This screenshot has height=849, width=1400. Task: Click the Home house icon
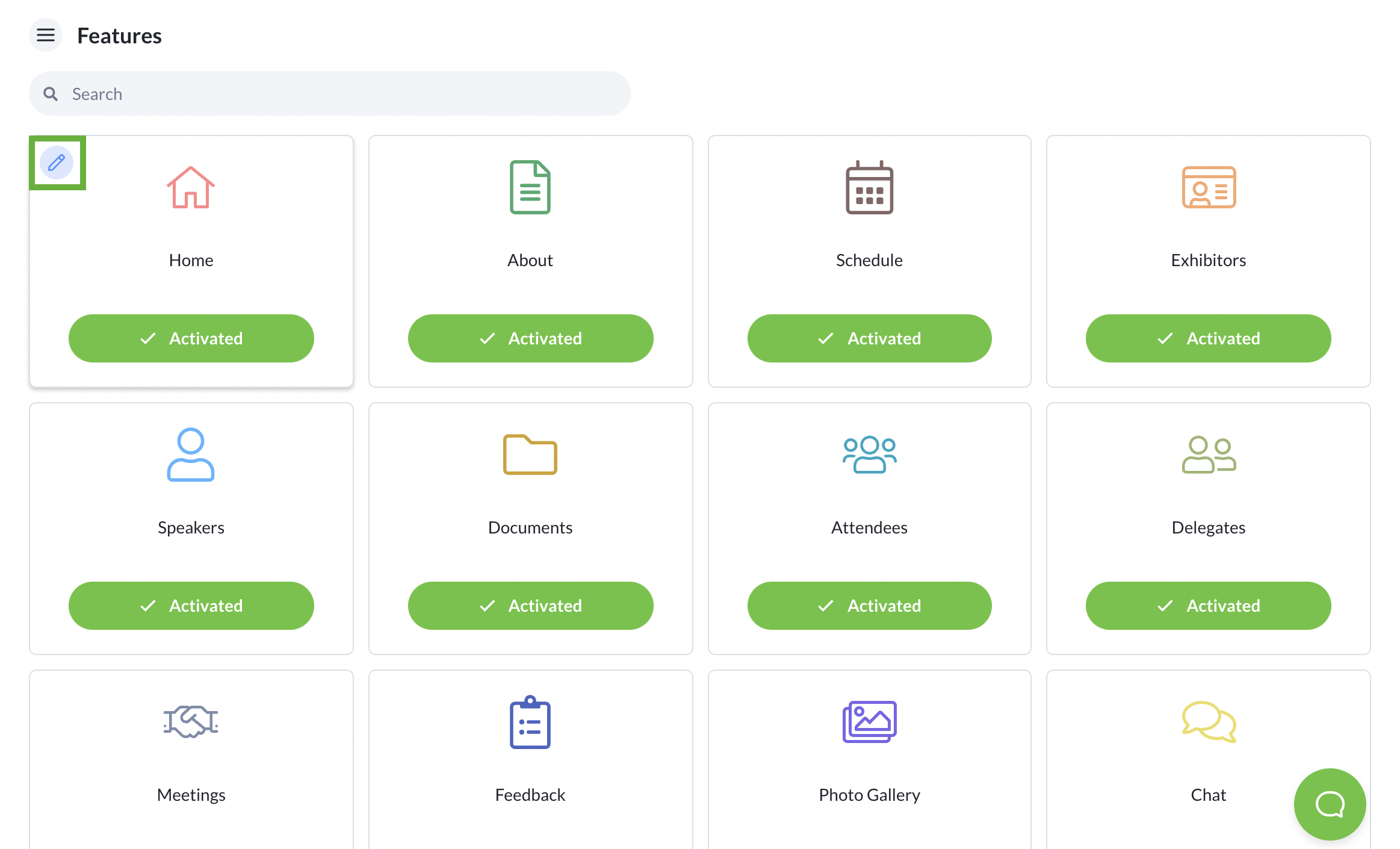pos(191,187)
